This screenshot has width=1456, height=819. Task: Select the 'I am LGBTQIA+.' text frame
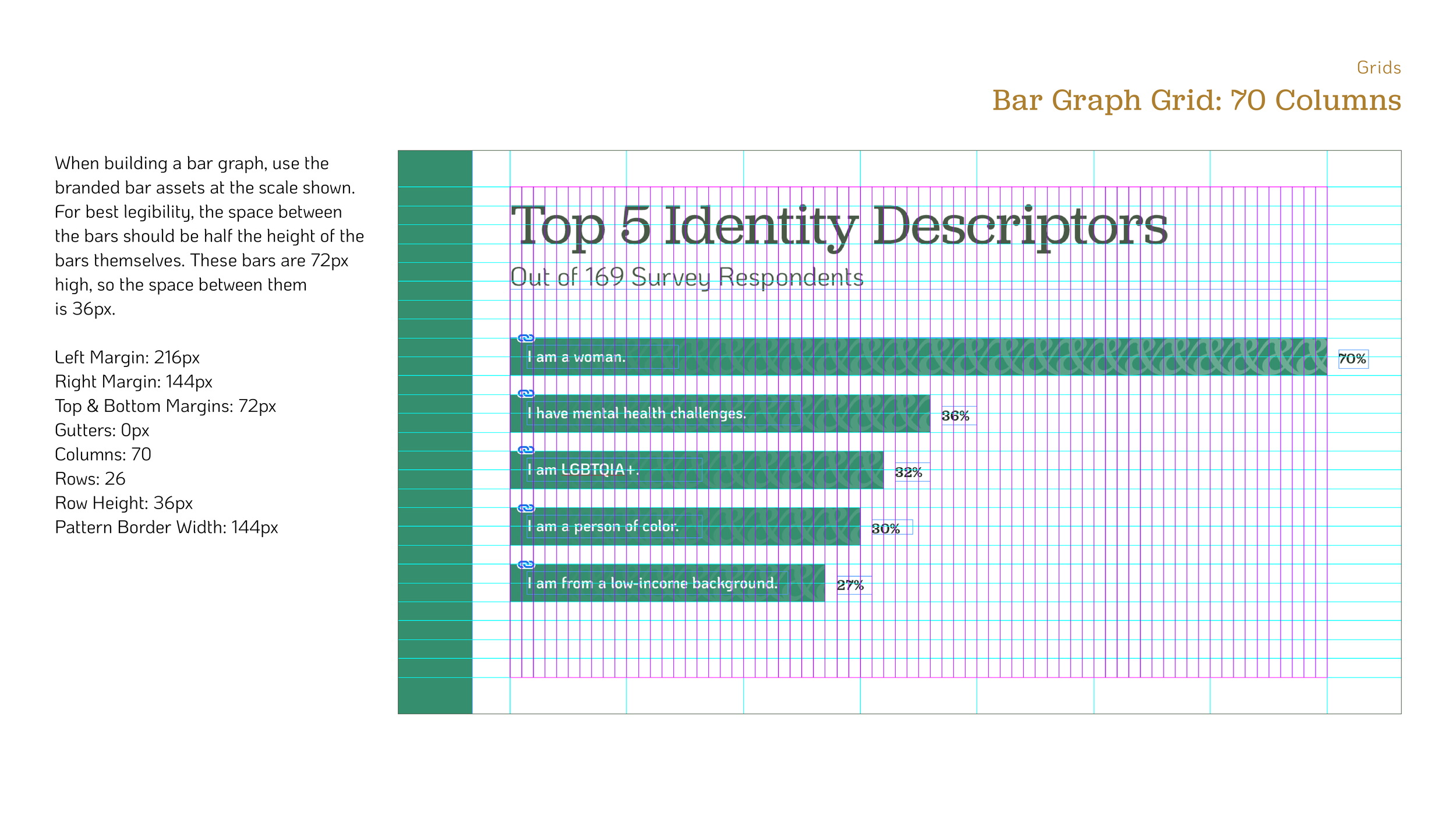click(x=582, y=469)
